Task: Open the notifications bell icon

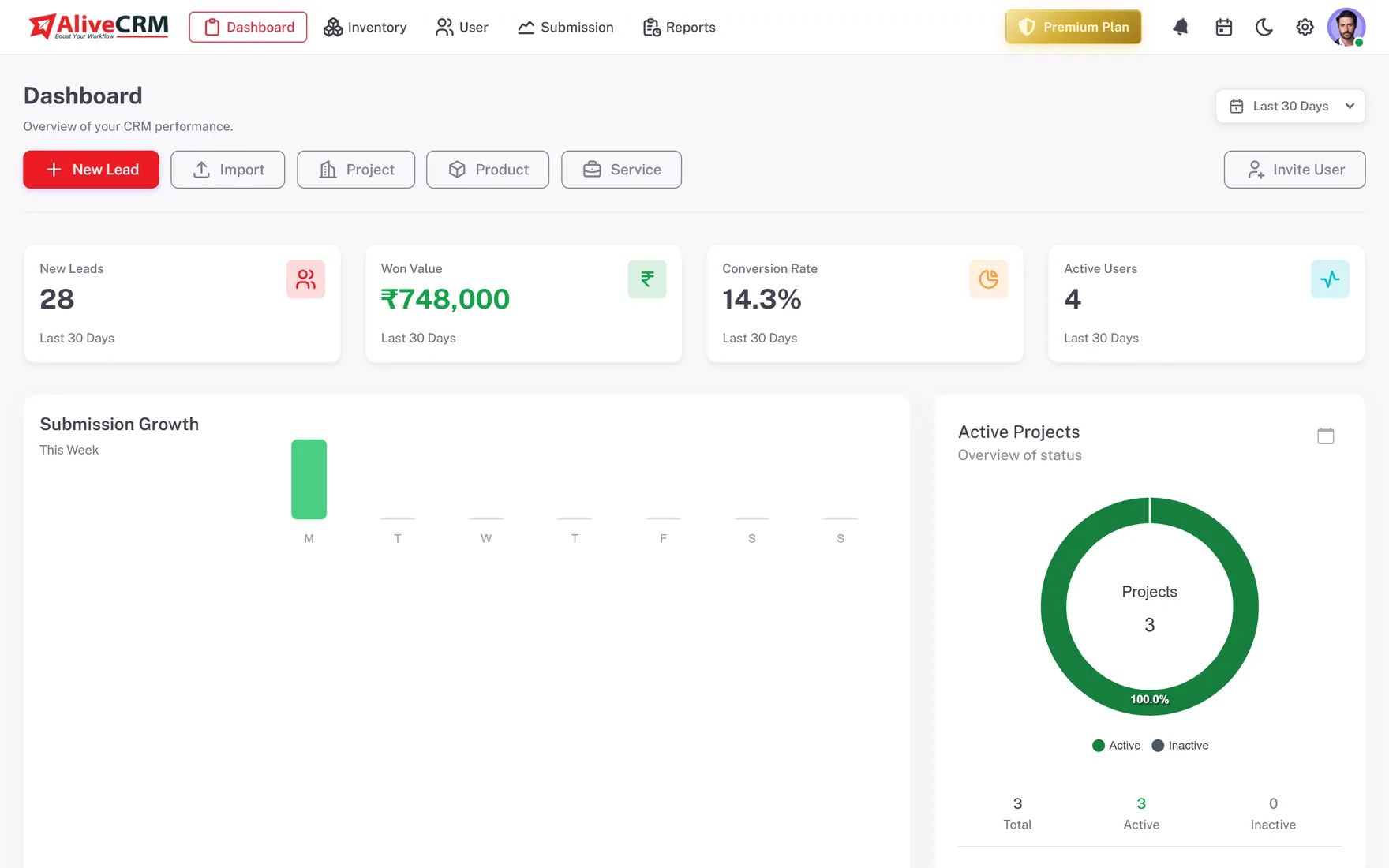Action: click(1181, 27)
